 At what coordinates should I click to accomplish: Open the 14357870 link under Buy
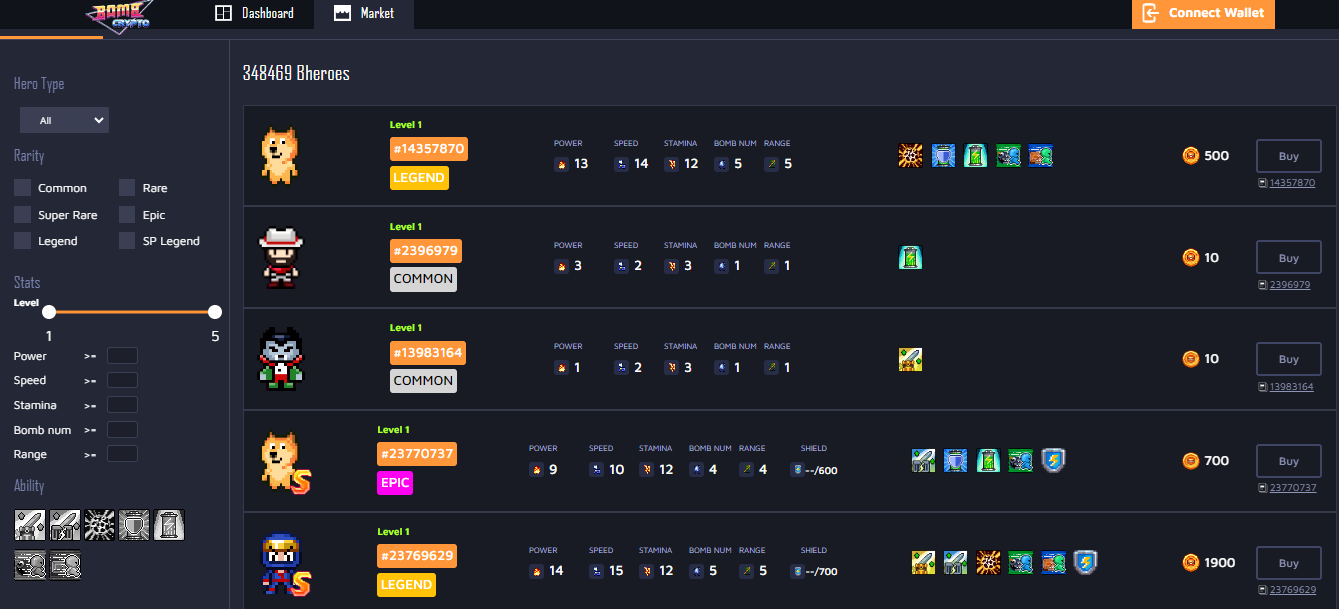[1292, 183]
